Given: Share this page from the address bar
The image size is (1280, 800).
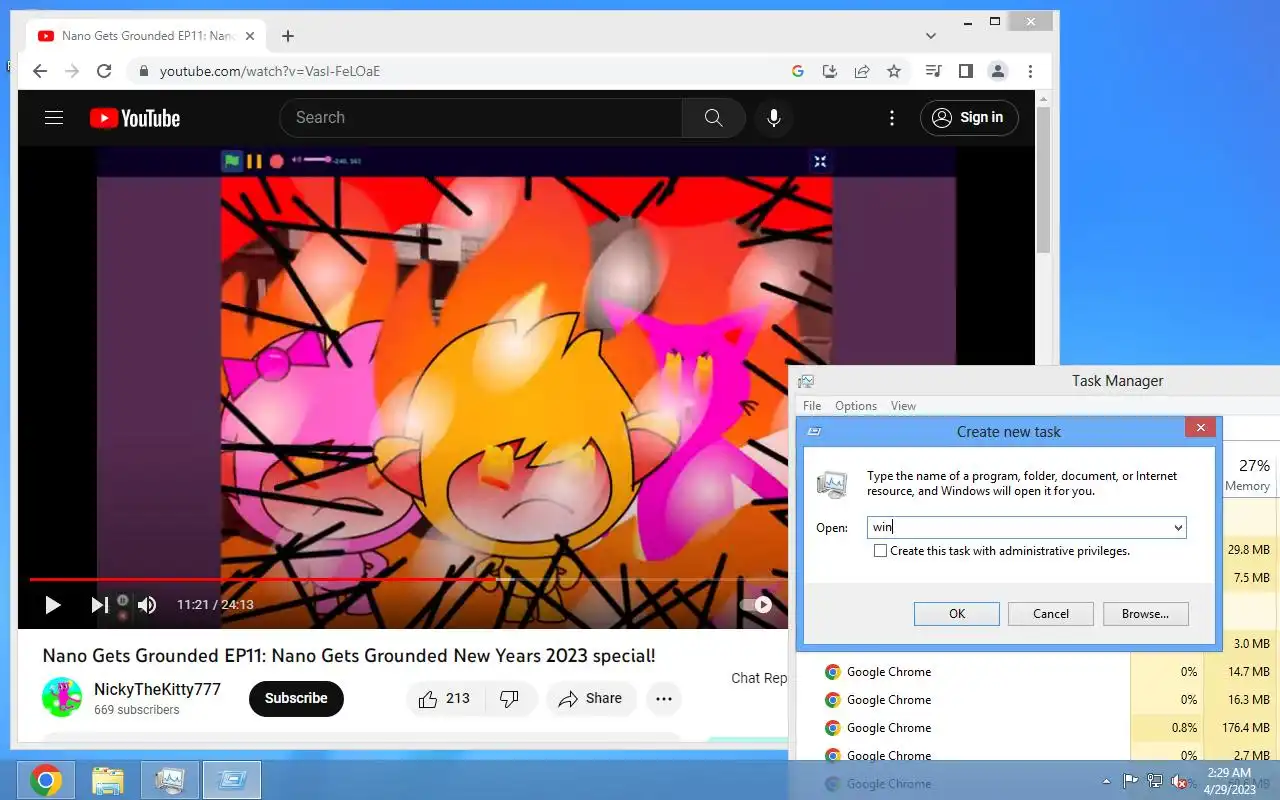Looking at the screenshot, I should [861, 71].
